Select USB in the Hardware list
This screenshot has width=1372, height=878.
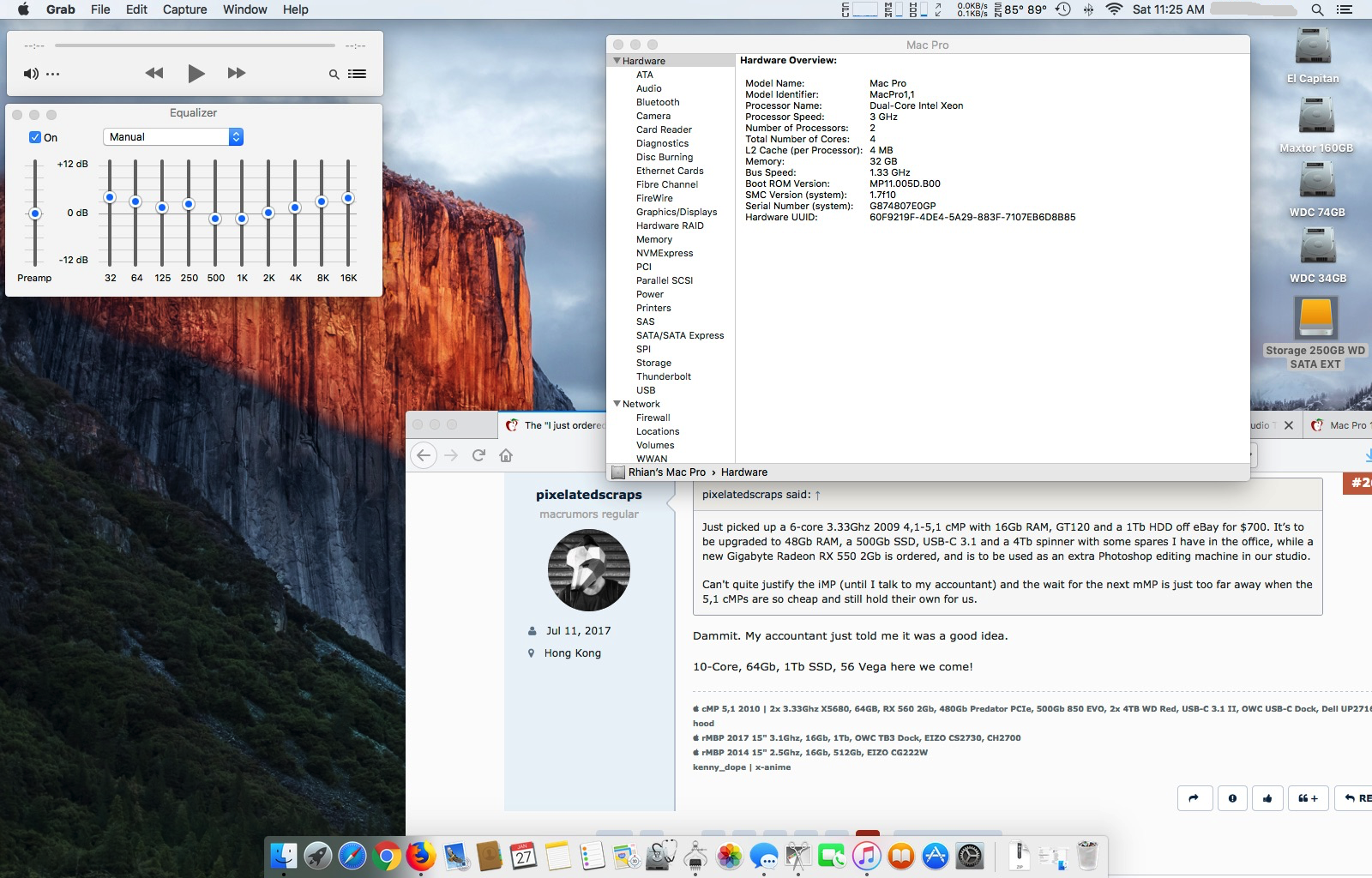tap(646, 390)
